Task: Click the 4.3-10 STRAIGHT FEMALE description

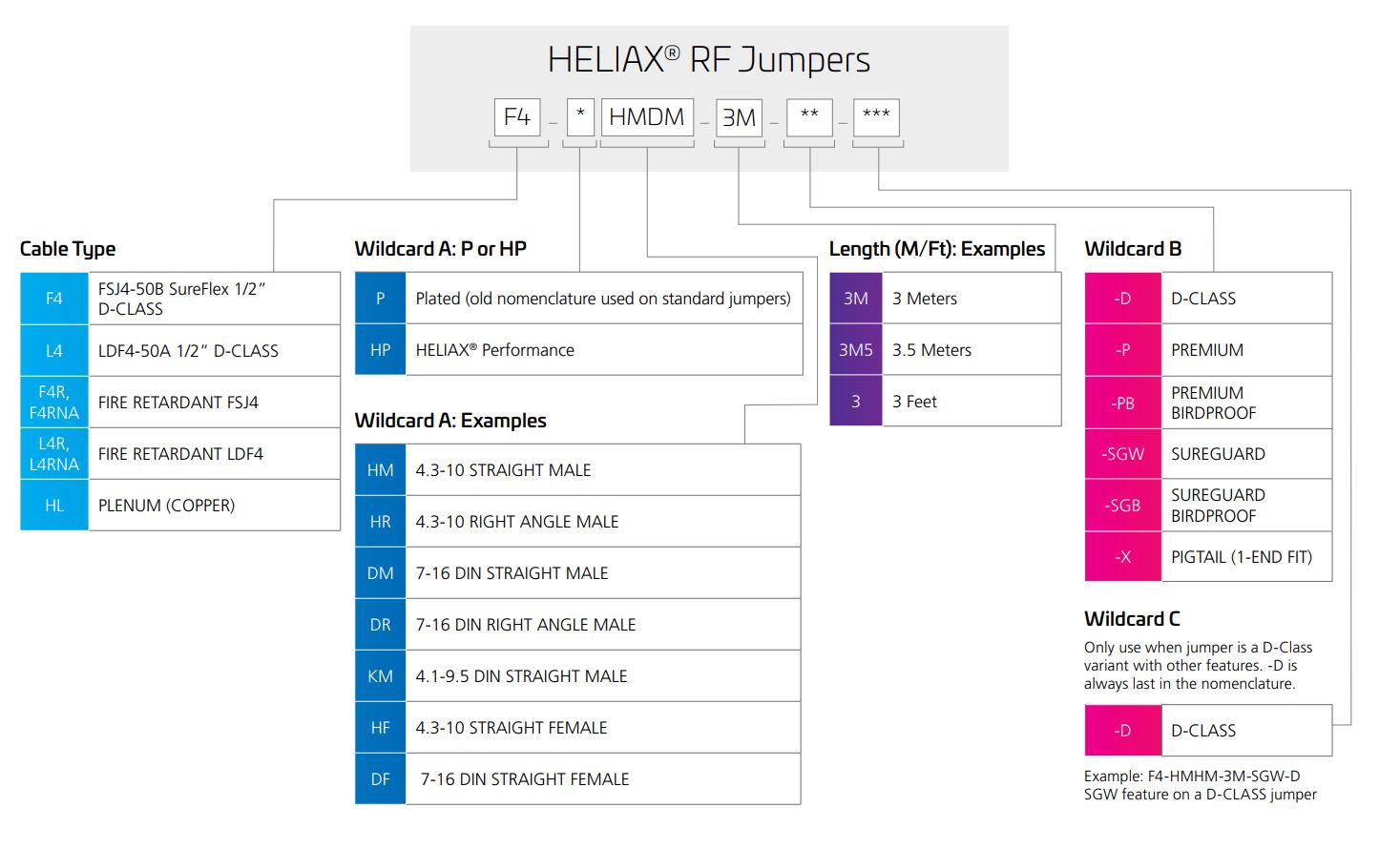Action: tap(512, 728)
